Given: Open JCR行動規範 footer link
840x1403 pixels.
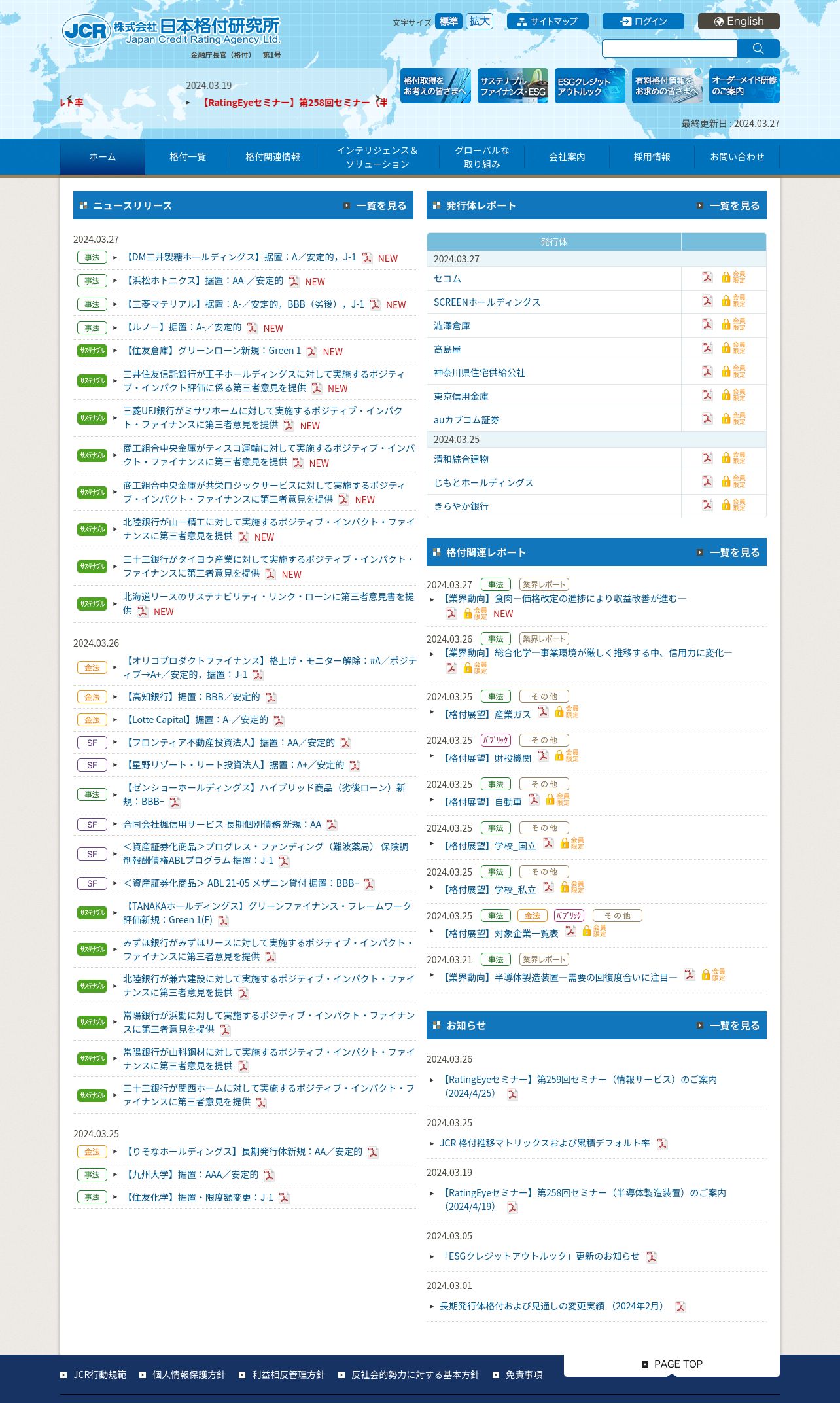Looking at the screenshot, I should point(99,1375).
